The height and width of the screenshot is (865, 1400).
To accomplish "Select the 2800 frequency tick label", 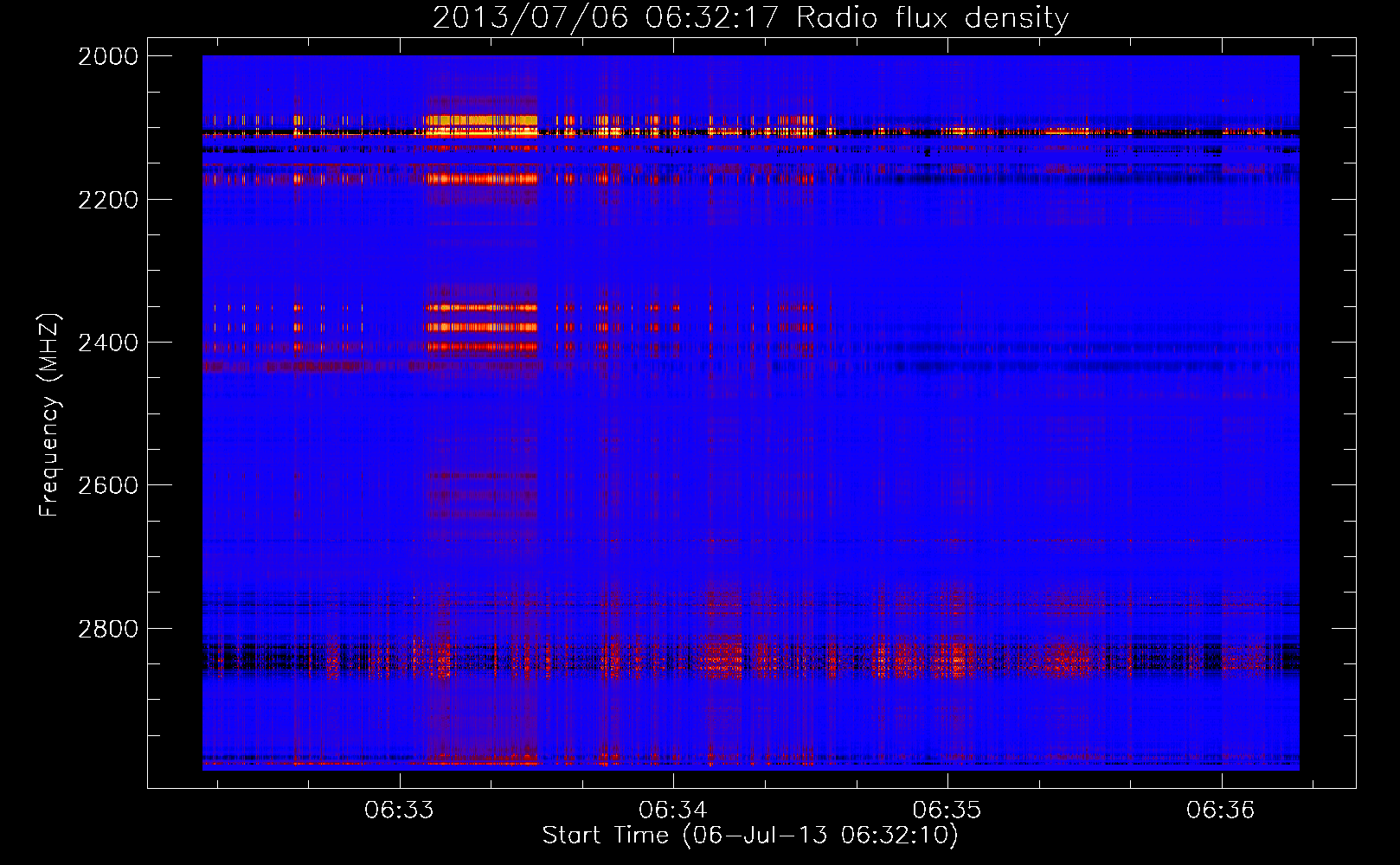I will (x=108, y=629).
